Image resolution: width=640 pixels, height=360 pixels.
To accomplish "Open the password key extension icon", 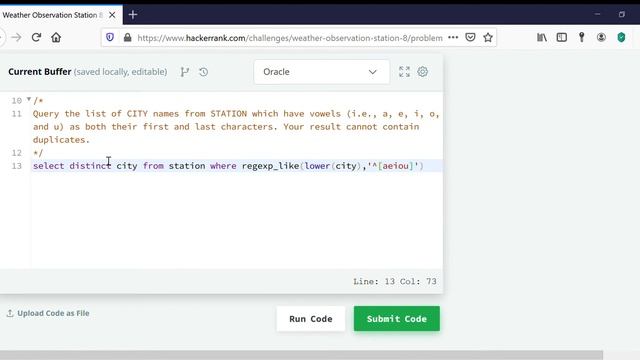I will (x=582, y=38).
